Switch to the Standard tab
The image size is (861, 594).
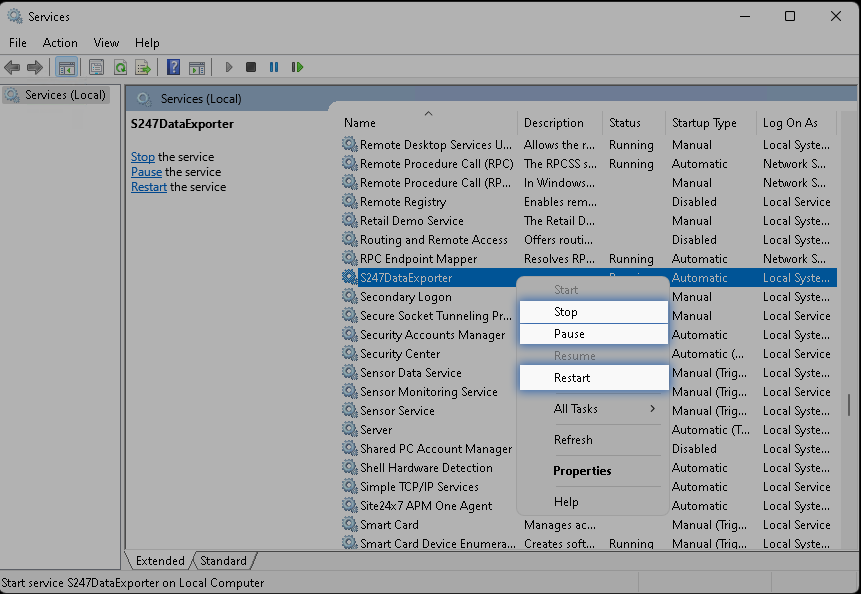tap(222, 561)
